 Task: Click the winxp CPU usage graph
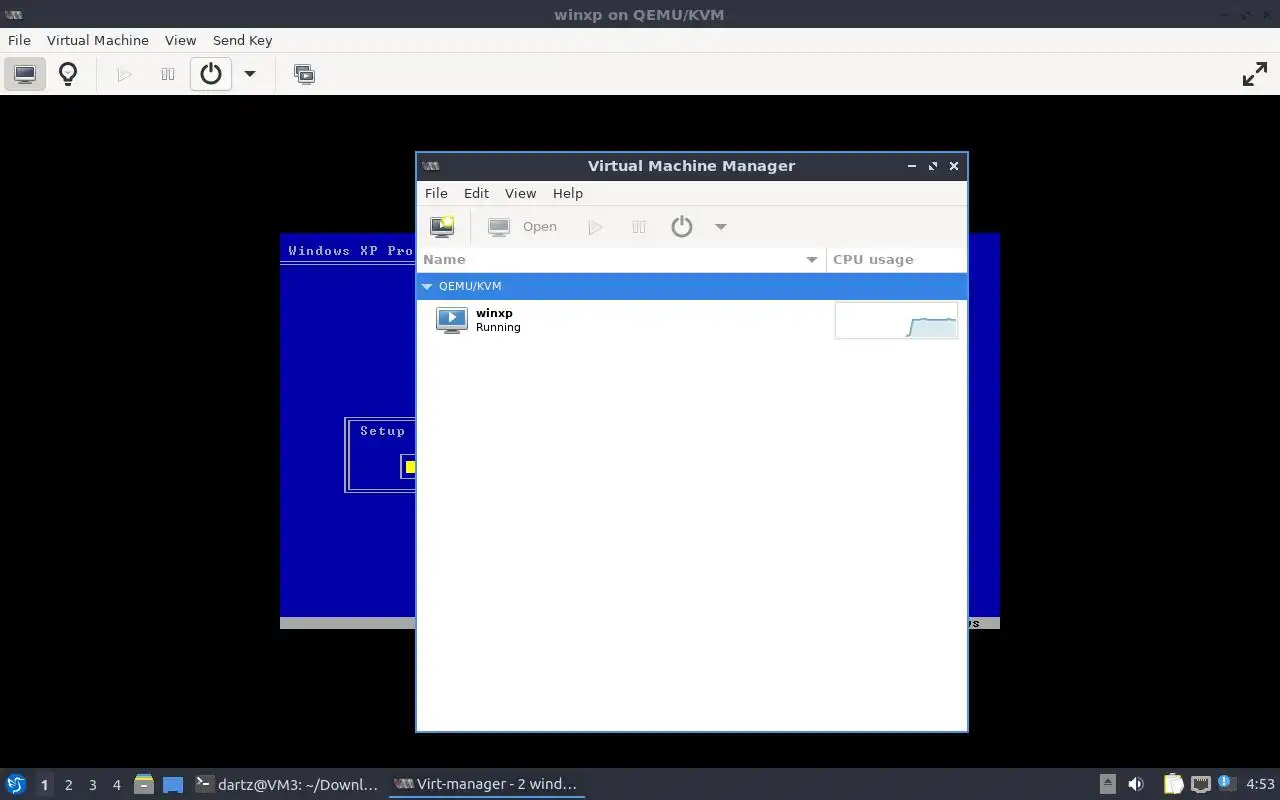click(x=896, y=321)
